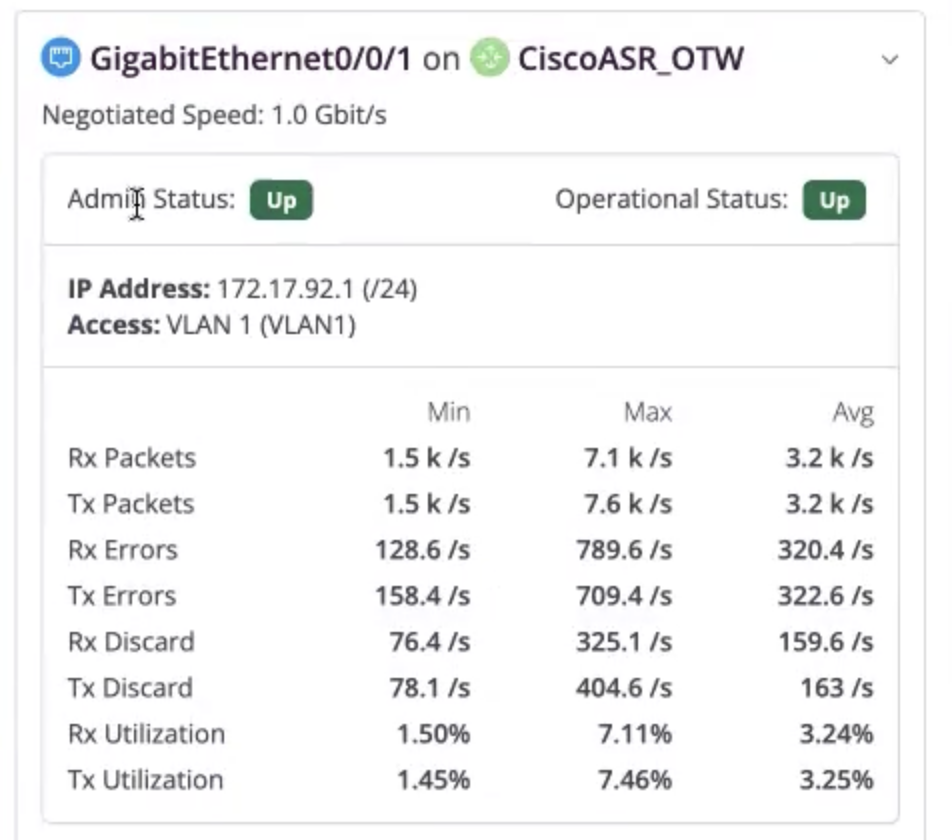Viewport: 952px width, 840px height.
Task: Click the Avg column header
Action: (x=852, y=412)
